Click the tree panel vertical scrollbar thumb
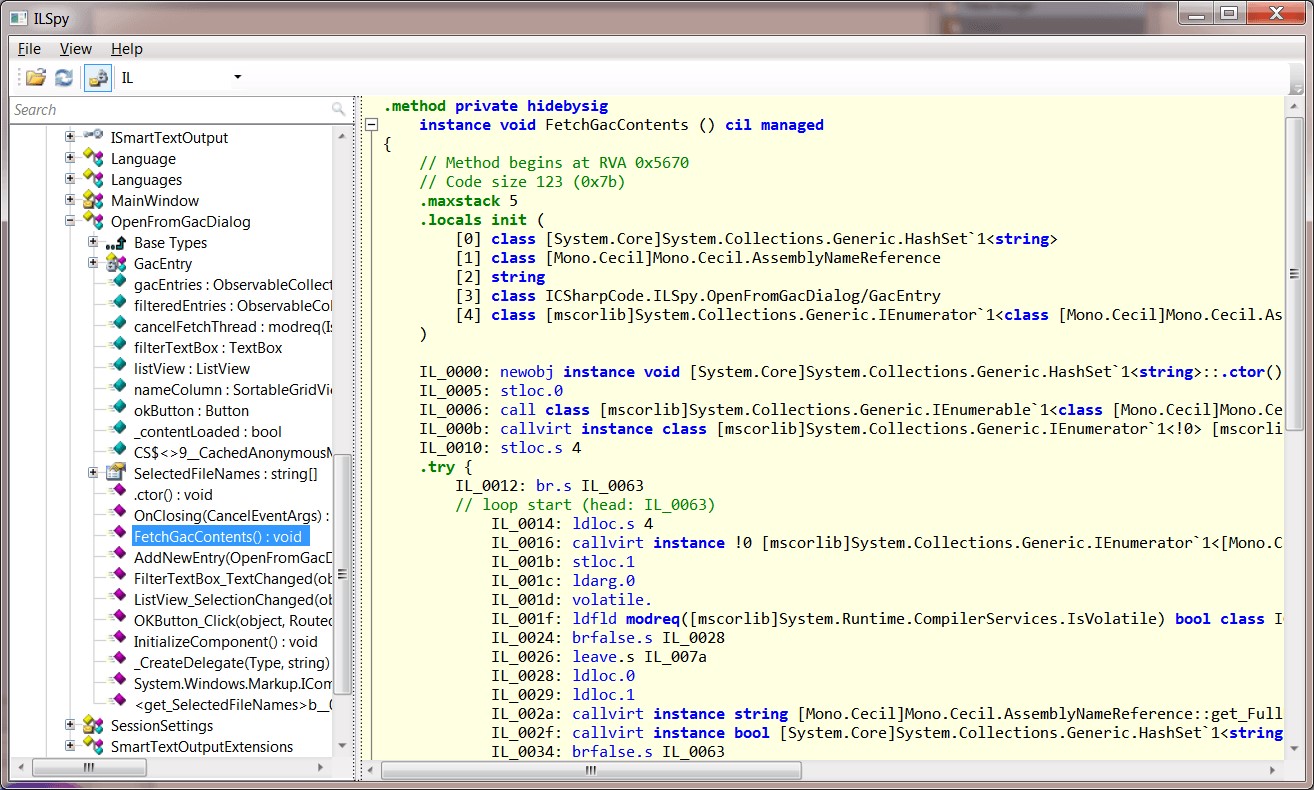This screenshot has width=1314, height=790. [x=343, y=574]
